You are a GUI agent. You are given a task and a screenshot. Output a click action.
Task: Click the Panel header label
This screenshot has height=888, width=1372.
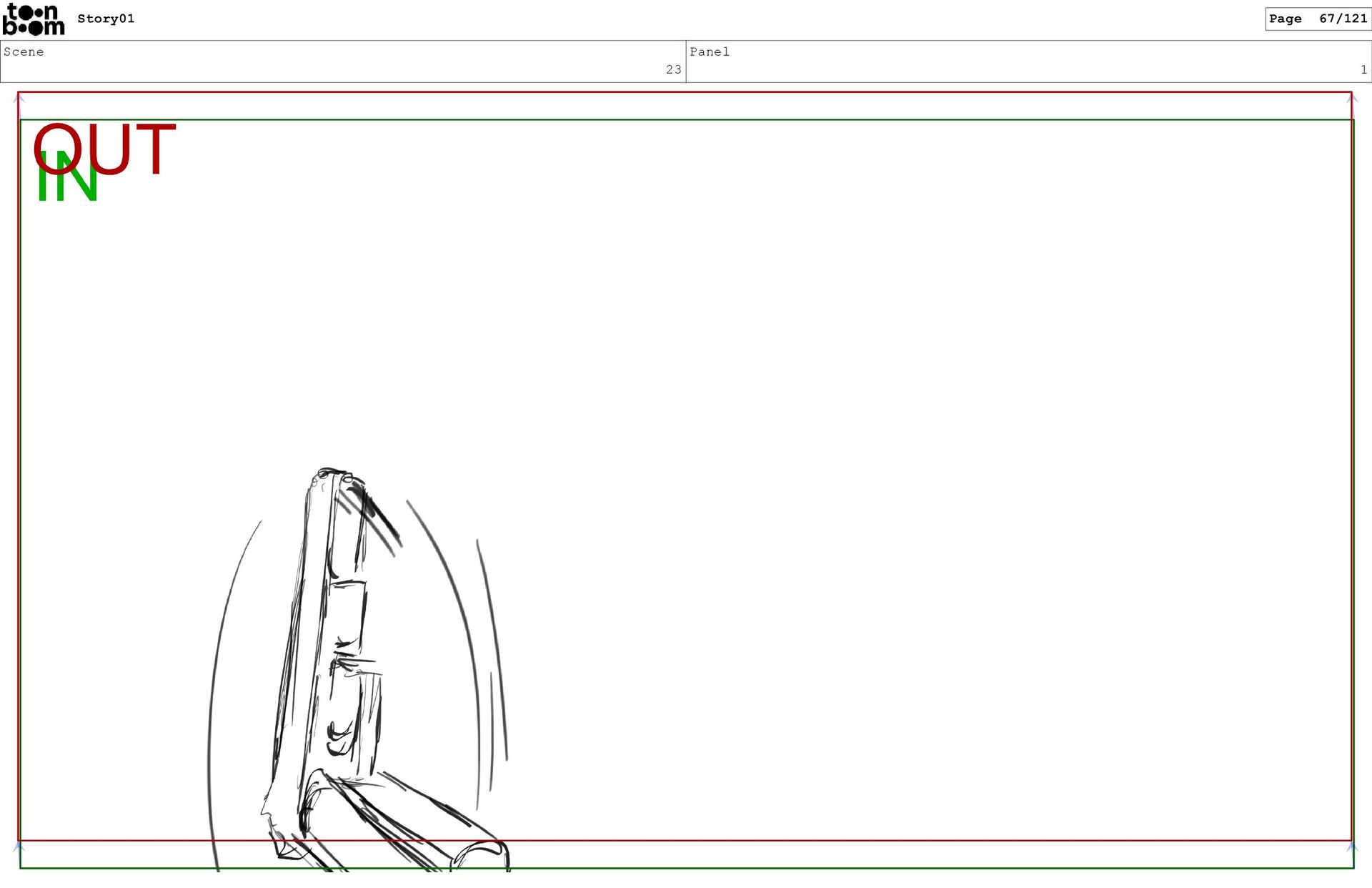coord(709,51)
